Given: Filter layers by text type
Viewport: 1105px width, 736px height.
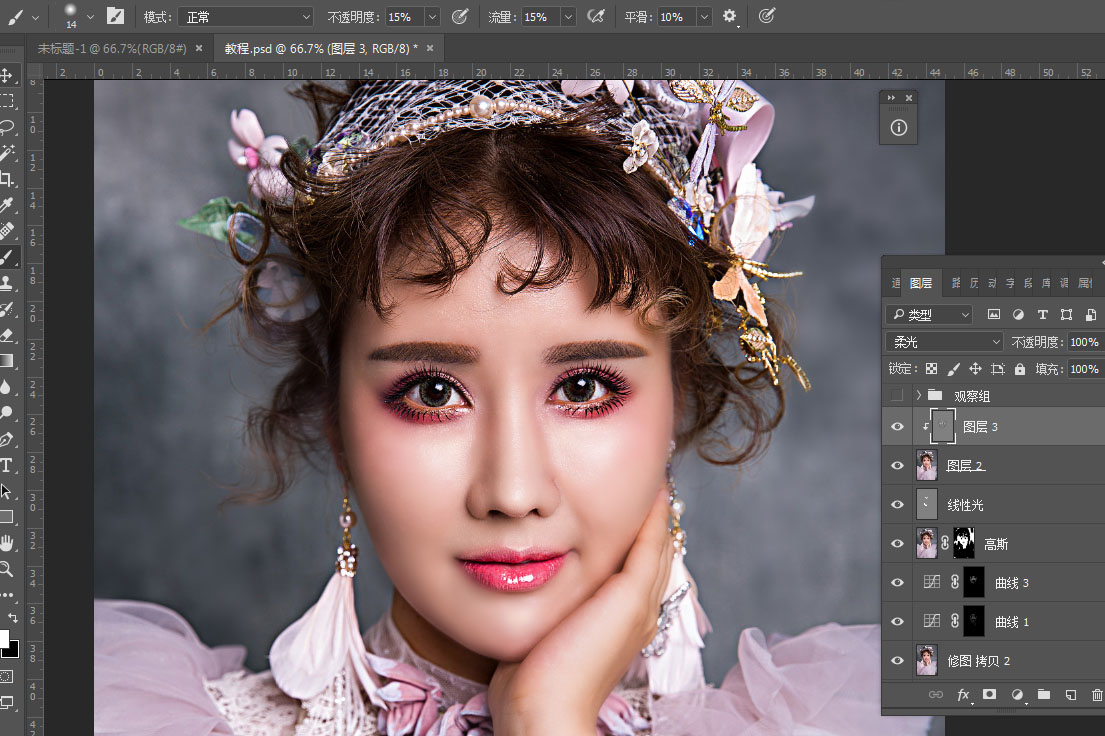Looking at the screenshot, I should [1042, 314].
